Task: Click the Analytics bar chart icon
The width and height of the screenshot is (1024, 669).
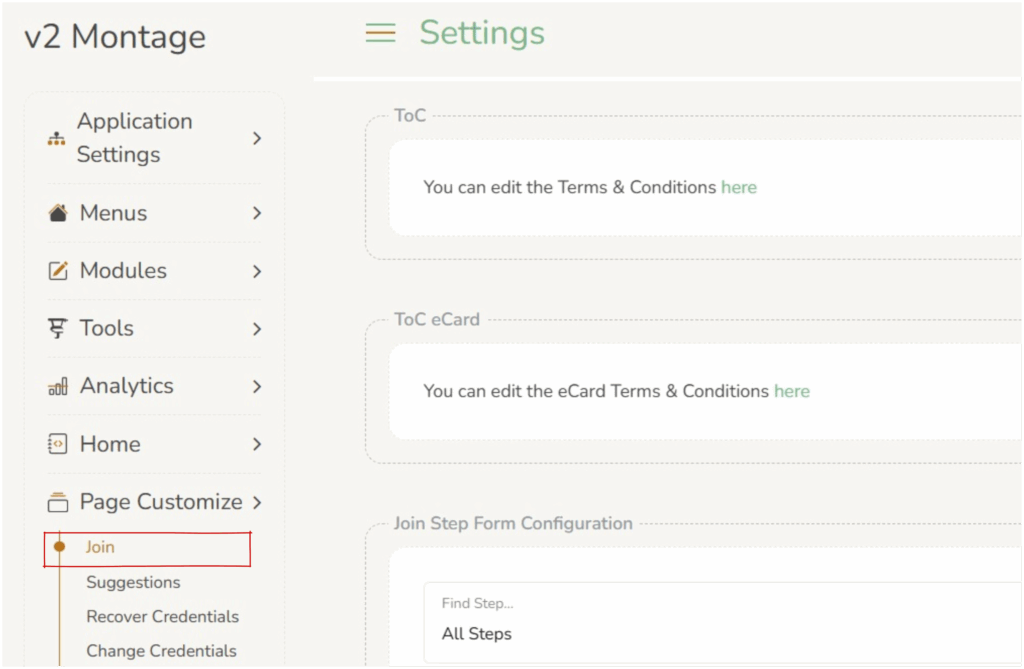Action: click(x=58, y=387)
